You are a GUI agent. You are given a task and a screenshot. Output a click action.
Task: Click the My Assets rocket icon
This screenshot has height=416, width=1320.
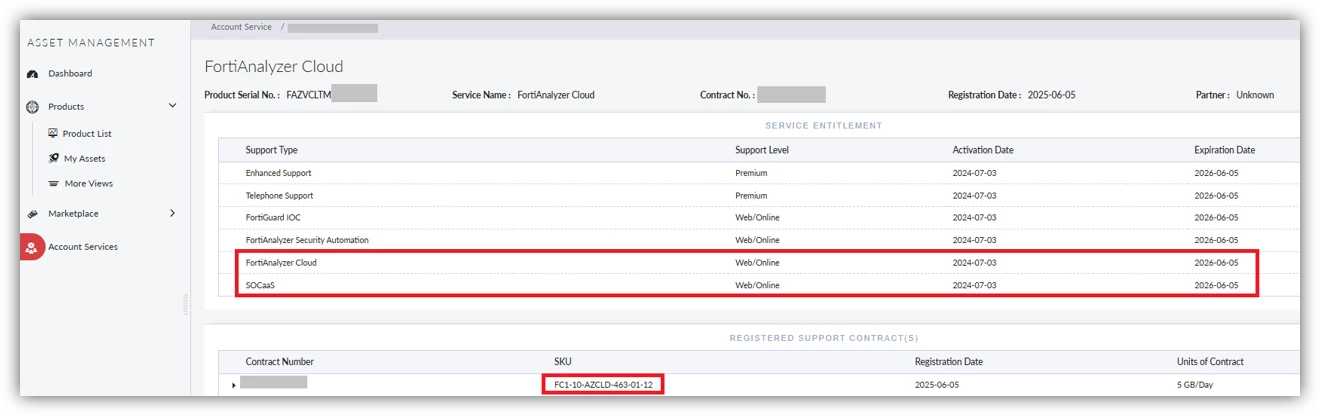(x=53, y=158)
